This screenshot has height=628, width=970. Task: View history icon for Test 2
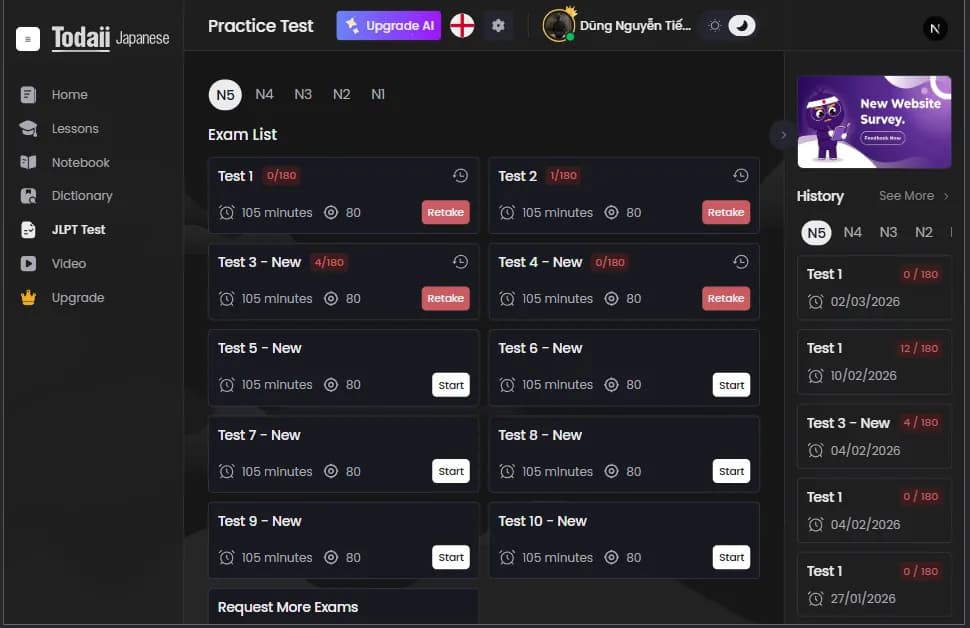tap(740, 176)
